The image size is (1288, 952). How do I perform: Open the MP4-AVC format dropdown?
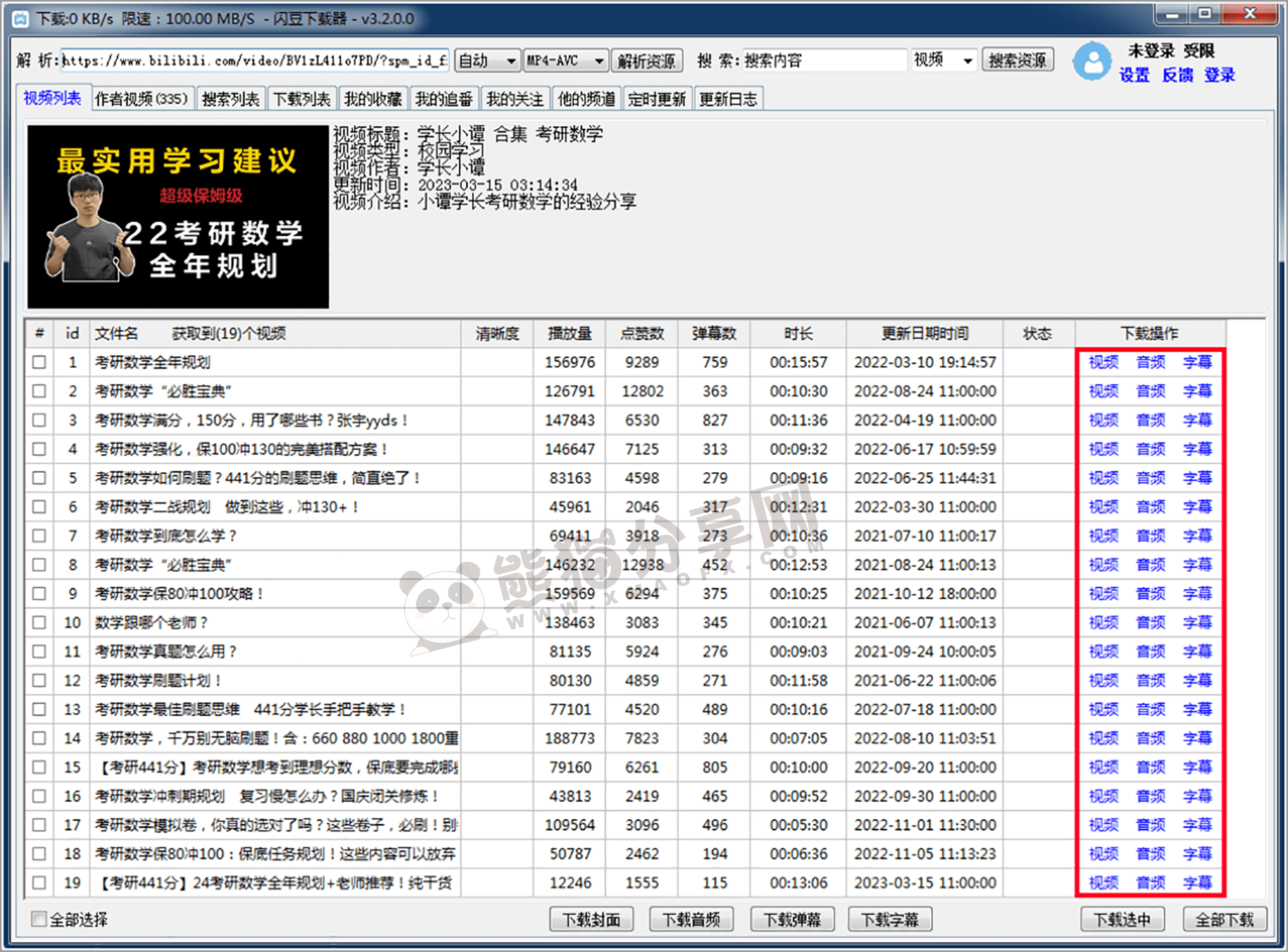[563, 60]
